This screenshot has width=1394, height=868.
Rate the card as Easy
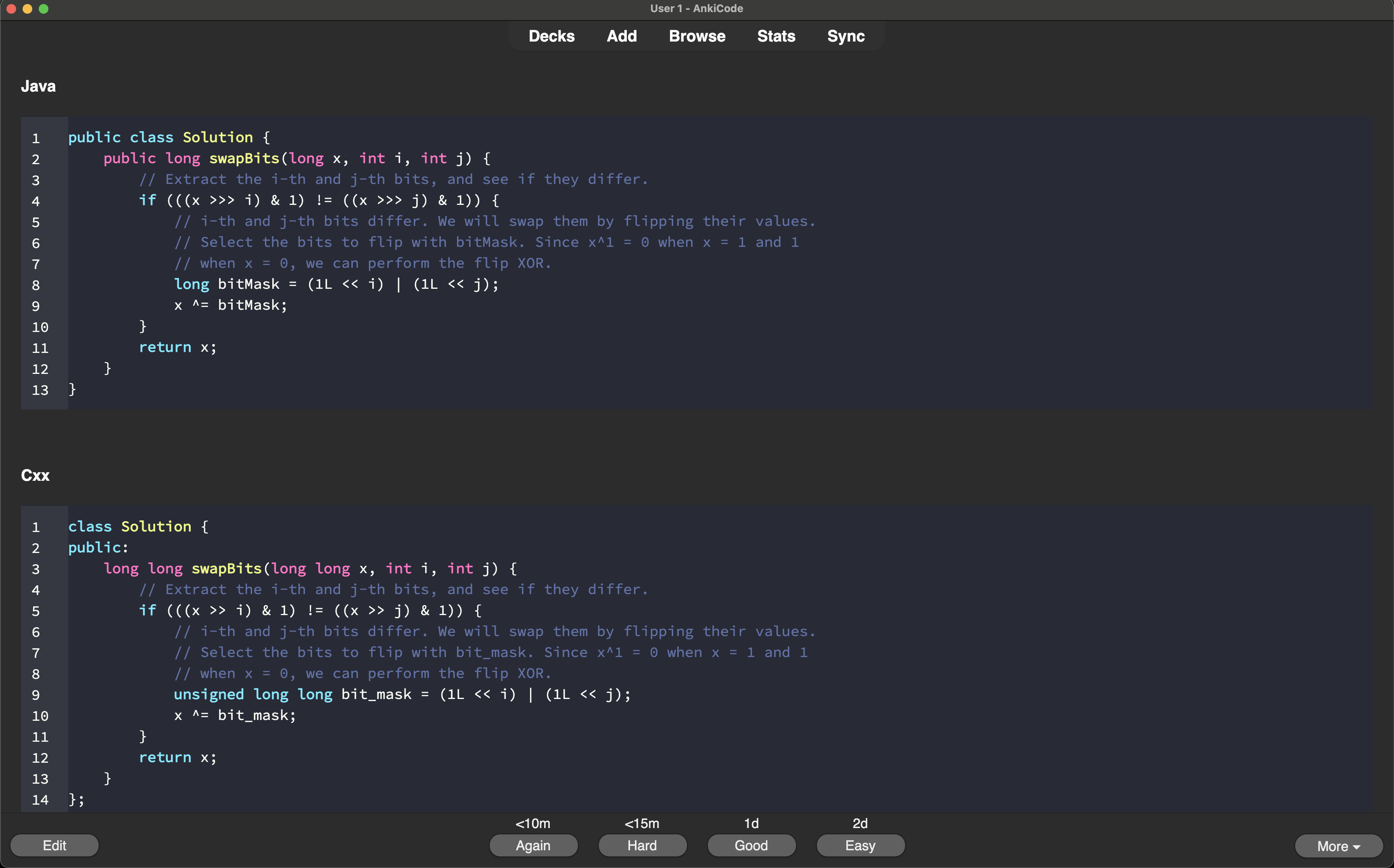860,845
